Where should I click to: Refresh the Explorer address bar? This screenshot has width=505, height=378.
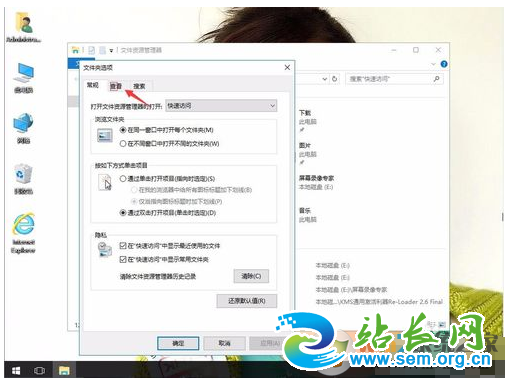pyautogui.click(x=334, y=79)
